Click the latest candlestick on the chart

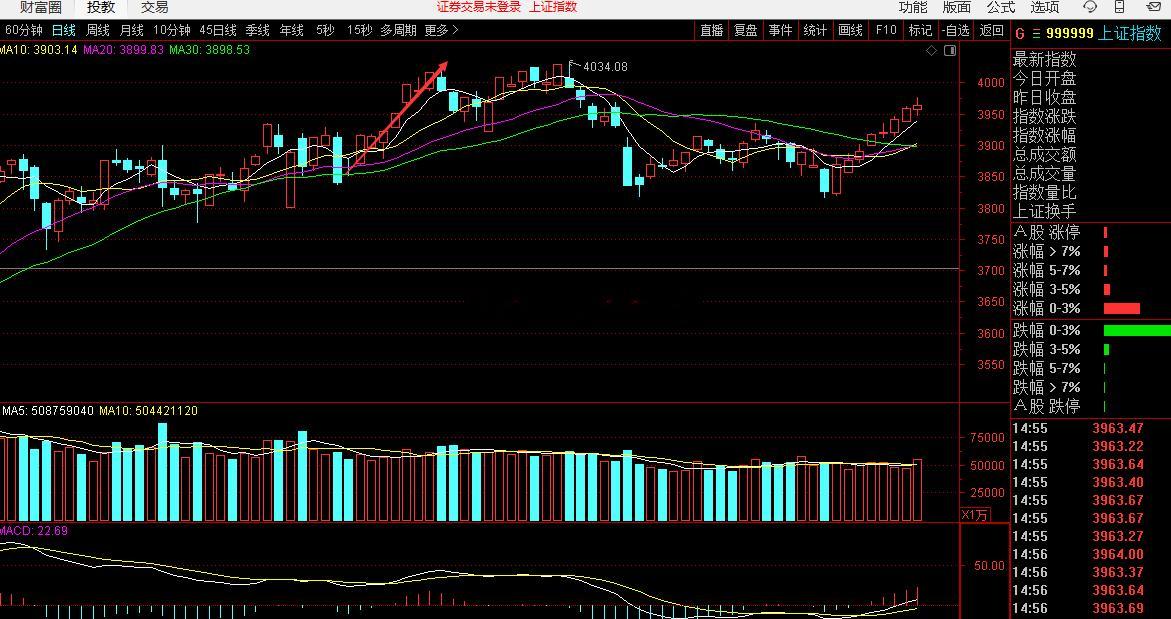918,107
